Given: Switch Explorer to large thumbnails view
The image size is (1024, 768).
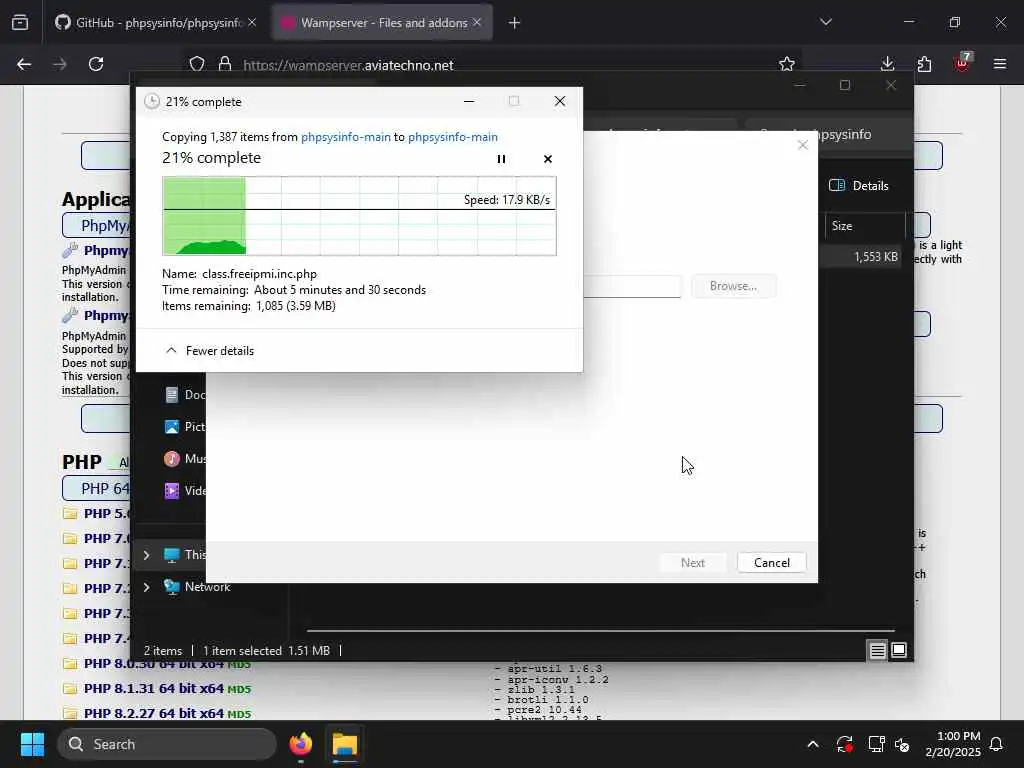Looking at the screenshot, I should tap(899, 650).
